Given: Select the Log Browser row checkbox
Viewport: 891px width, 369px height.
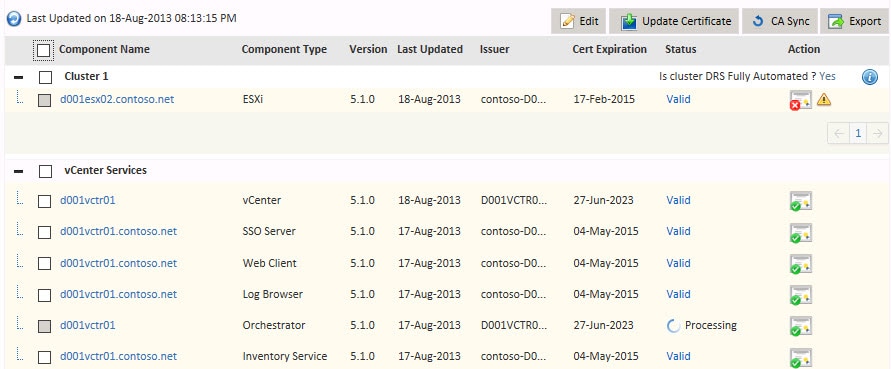Looking at the screenshot, I should (x=44, y=295).
